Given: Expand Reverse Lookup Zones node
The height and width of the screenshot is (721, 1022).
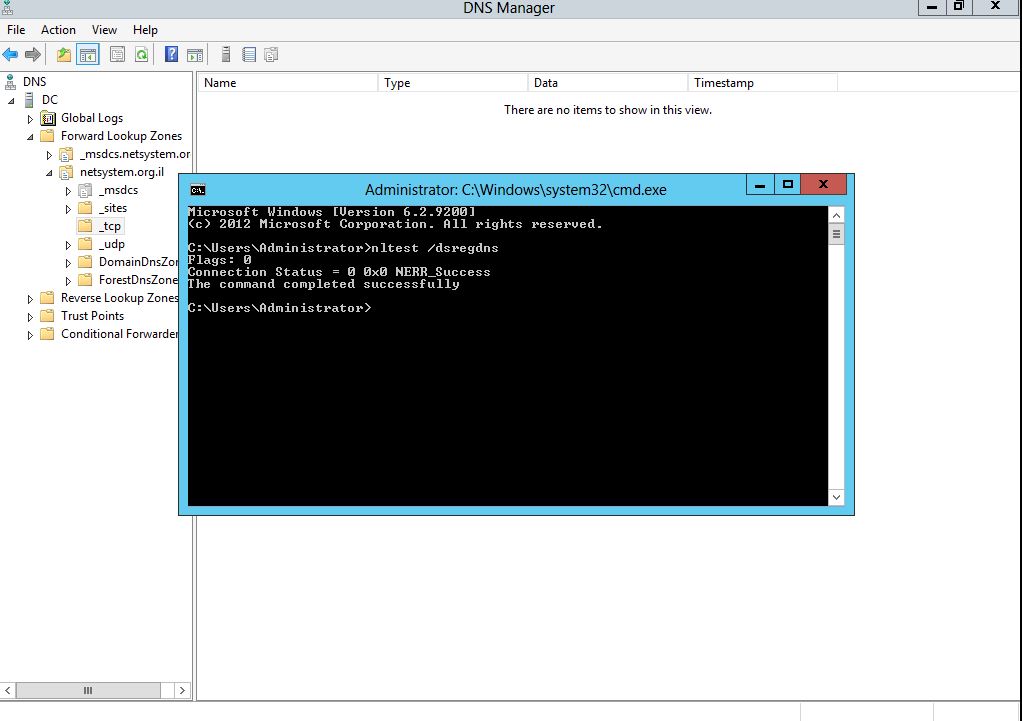Looking at the screenshot, I should (30, 299).
